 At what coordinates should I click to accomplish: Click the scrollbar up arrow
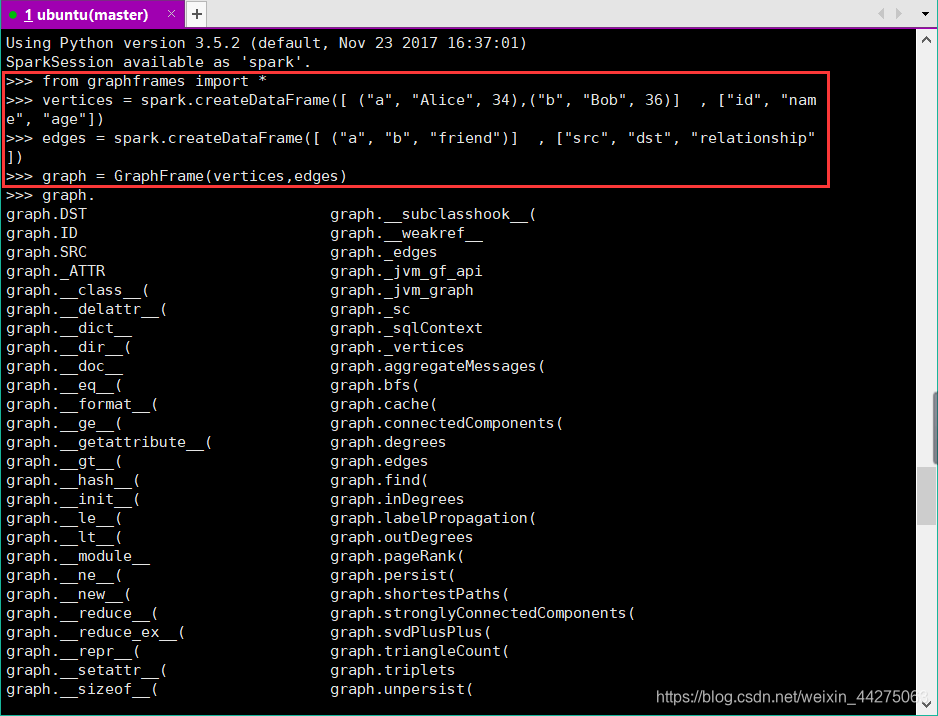(x=927, y=39)
